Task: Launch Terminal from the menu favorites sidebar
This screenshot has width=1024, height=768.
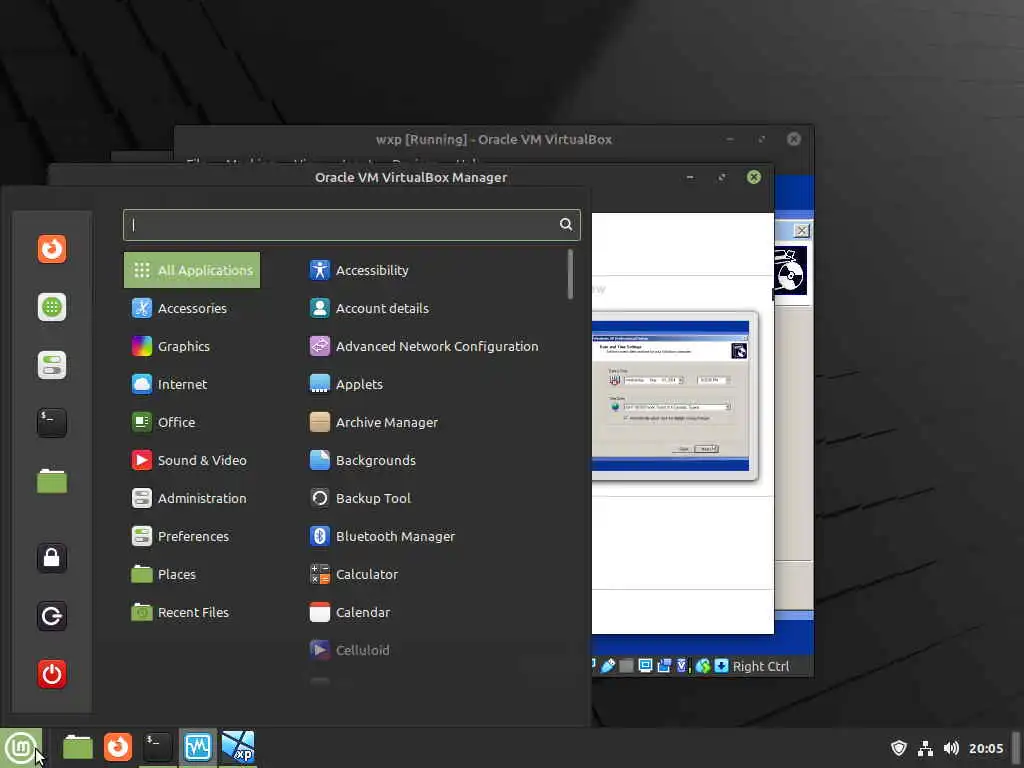Action: (52, 423)
